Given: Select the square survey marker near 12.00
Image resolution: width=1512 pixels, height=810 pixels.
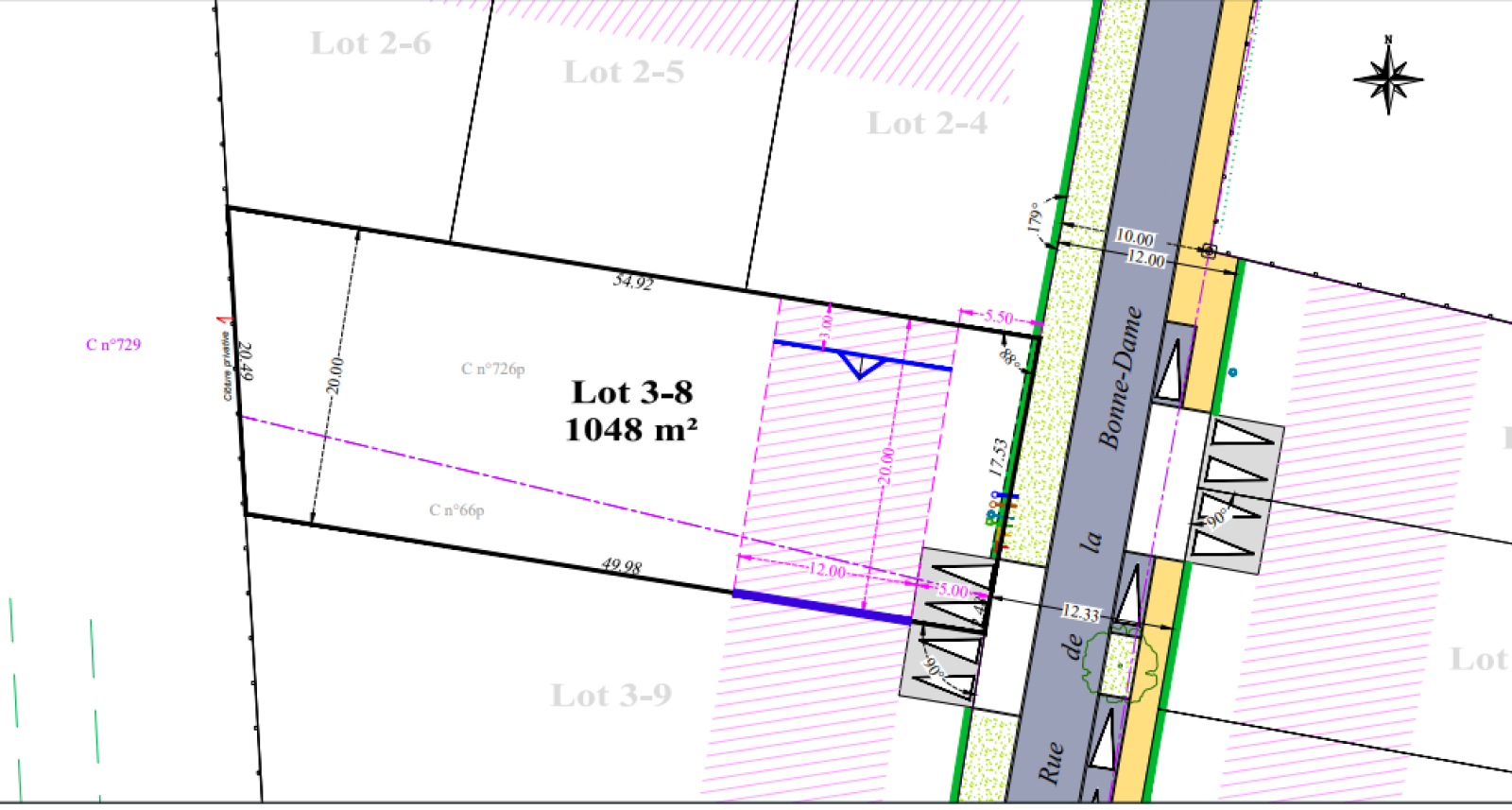Looking at the screenshot, I should [x=1209, y=250].
